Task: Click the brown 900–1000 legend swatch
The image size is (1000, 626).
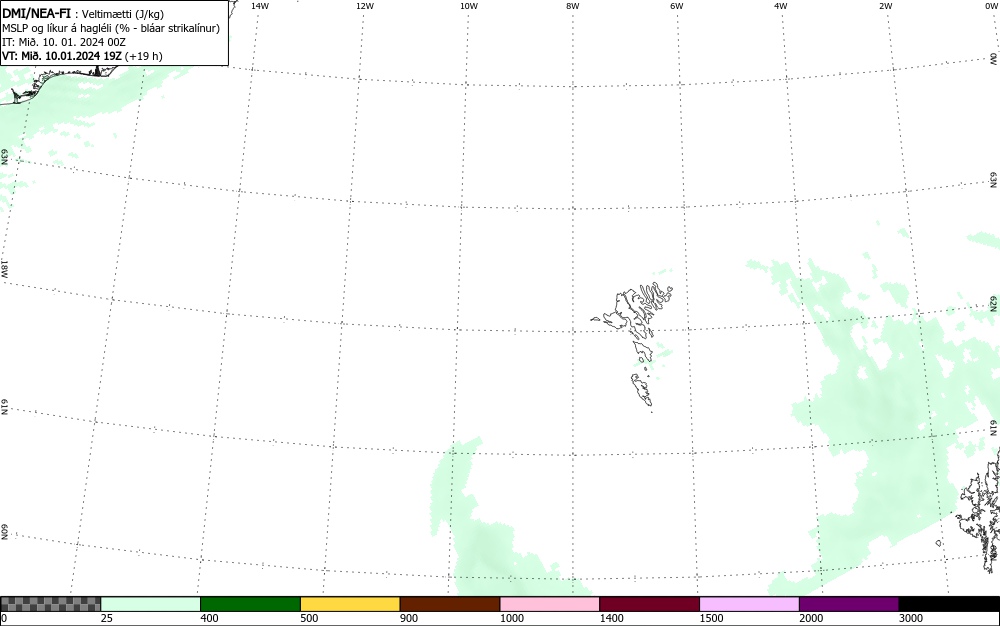Action: pyautogui.click(x=450, y=604)
